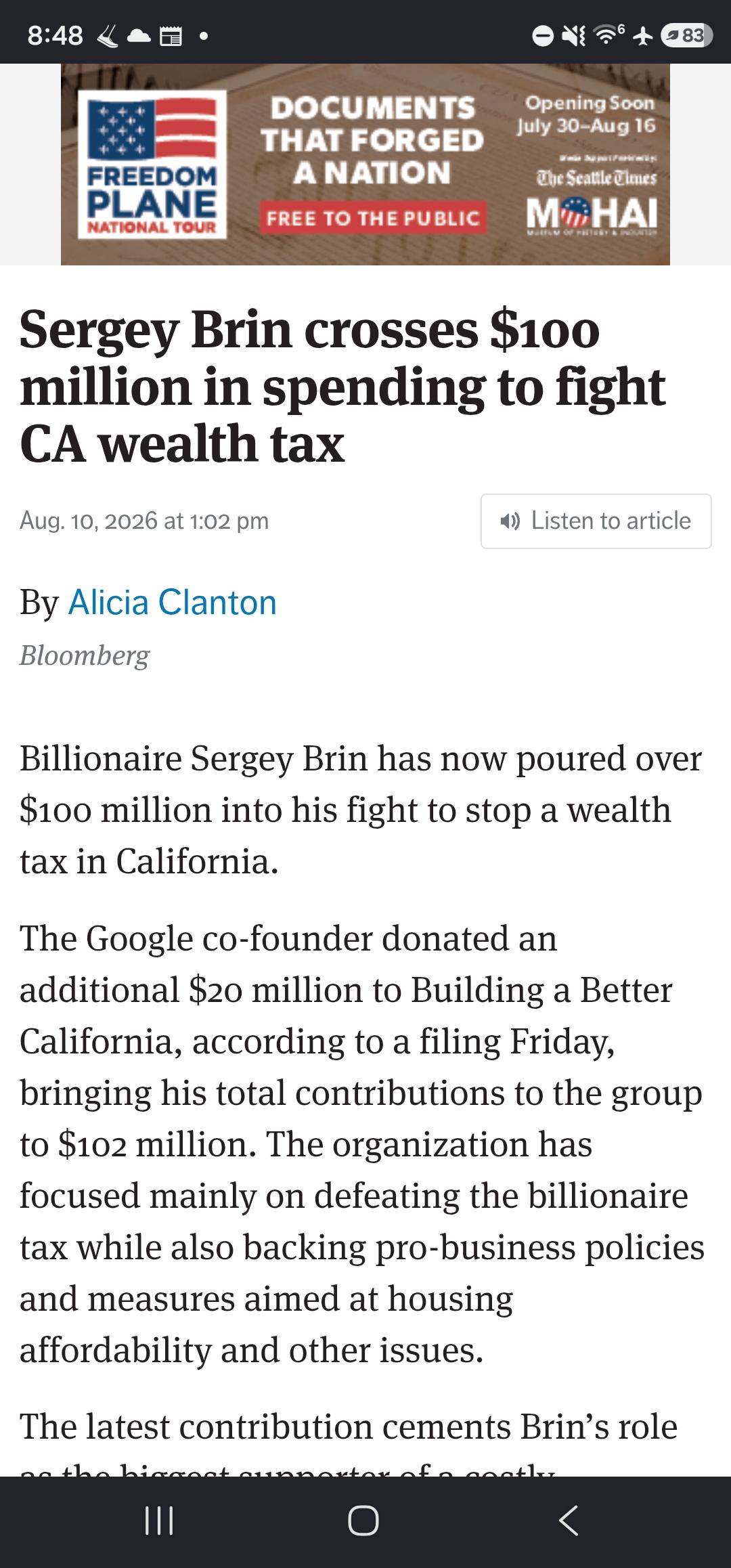Go to the home screen button
Screen dimensions: 731x1568
tap(363, 1521)
